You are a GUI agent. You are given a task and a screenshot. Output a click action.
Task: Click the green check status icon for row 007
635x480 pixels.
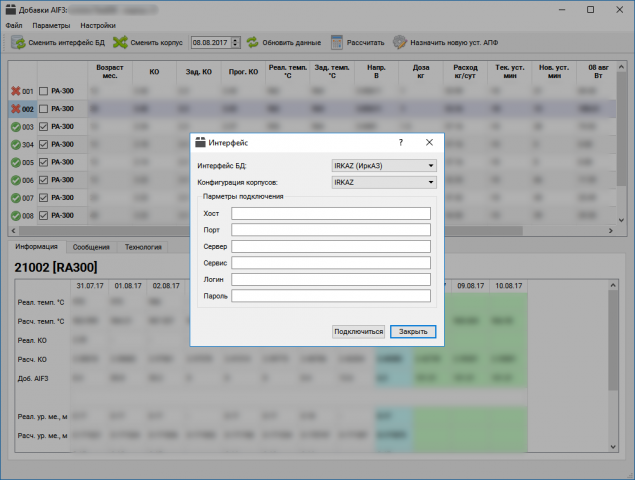[x=15, y=198]
